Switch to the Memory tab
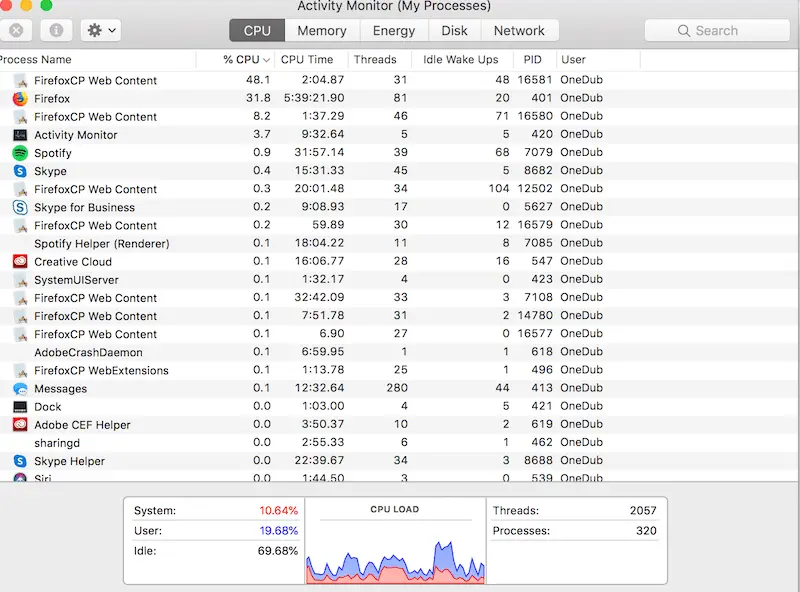 (322, 31)
